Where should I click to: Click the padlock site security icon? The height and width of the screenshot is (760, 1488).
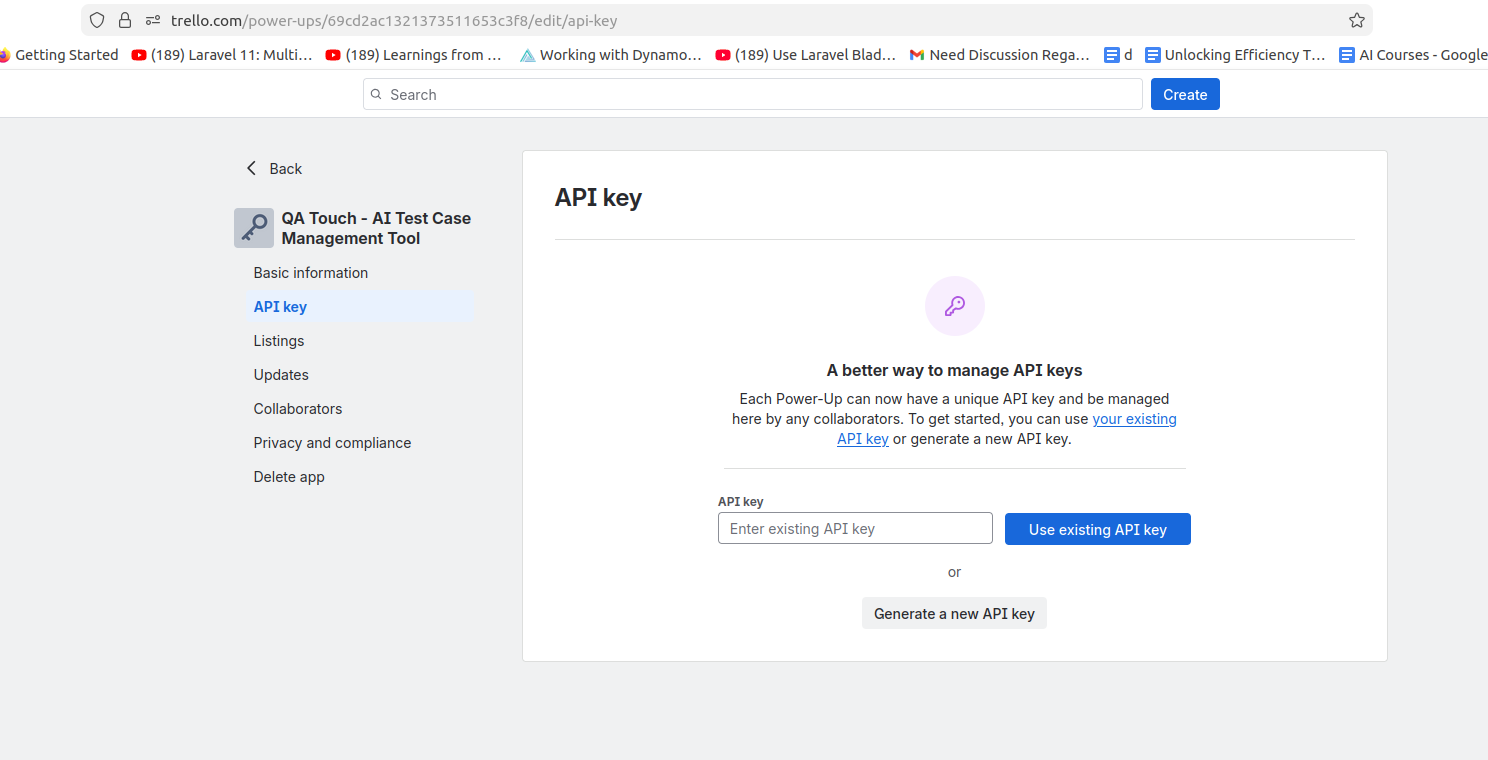(x=124, y=20)
